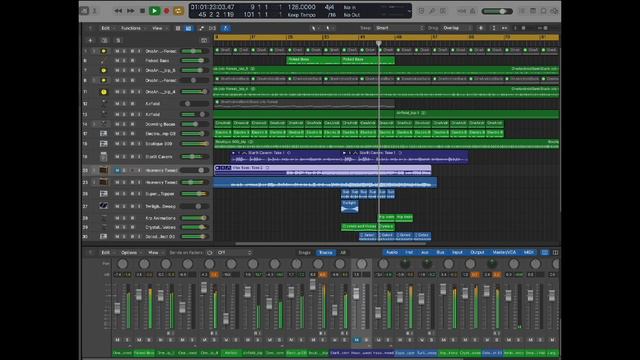Mute the Starlit Cavern track
The width and height of the screenshot is (640, 360).
[x=117, y=157]
